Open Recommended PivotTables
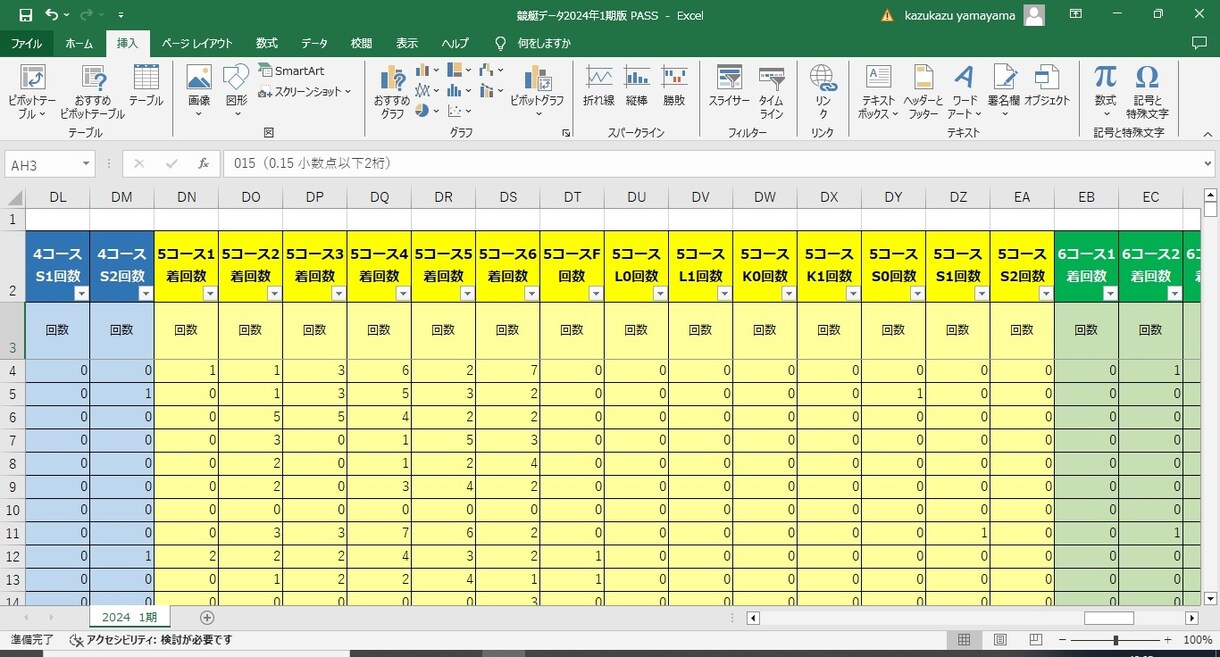The height and width of the screenshot is (657, 1220). tap(92, 91)
